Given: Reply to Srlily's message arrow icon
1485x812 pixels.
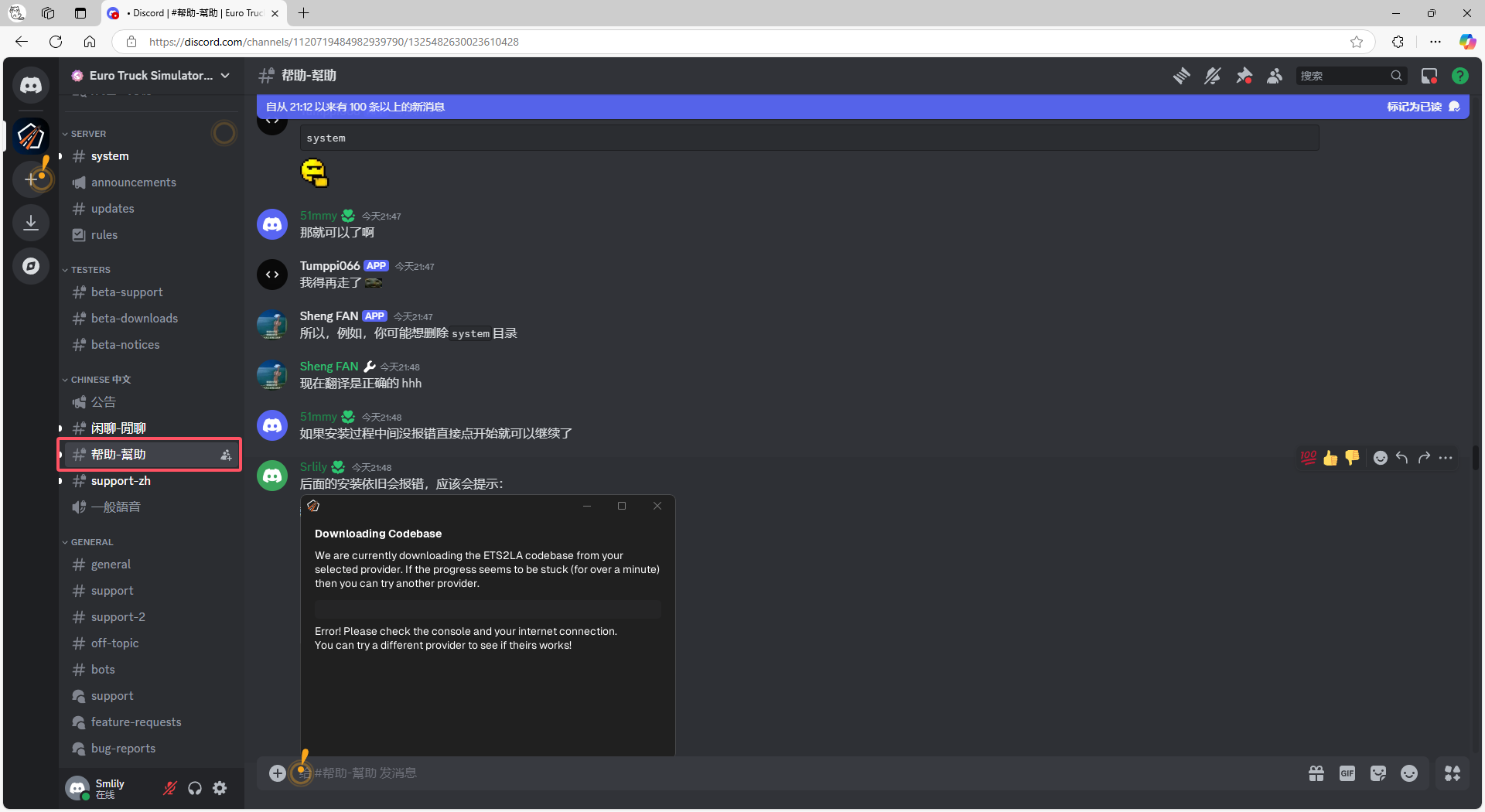Looking at the screenshot, I should 1402,458.
